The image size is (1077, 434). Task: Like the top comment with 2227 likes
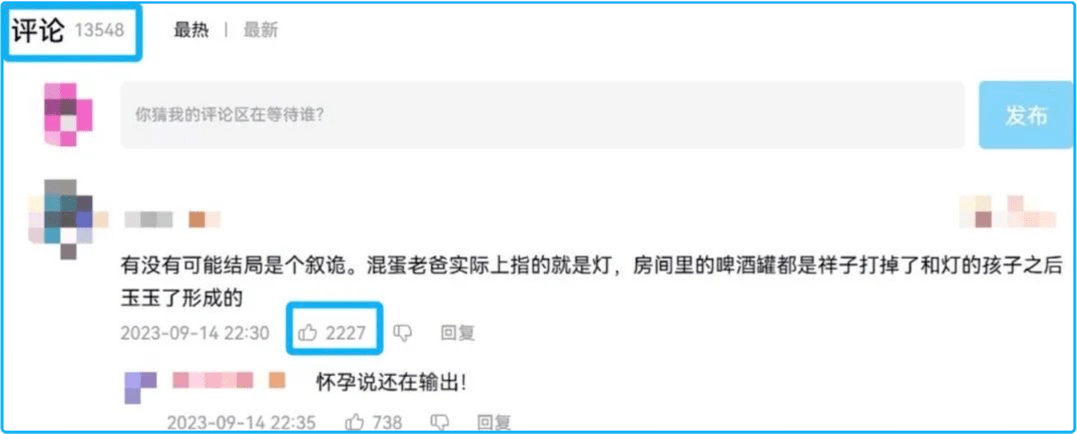(334, 333)
